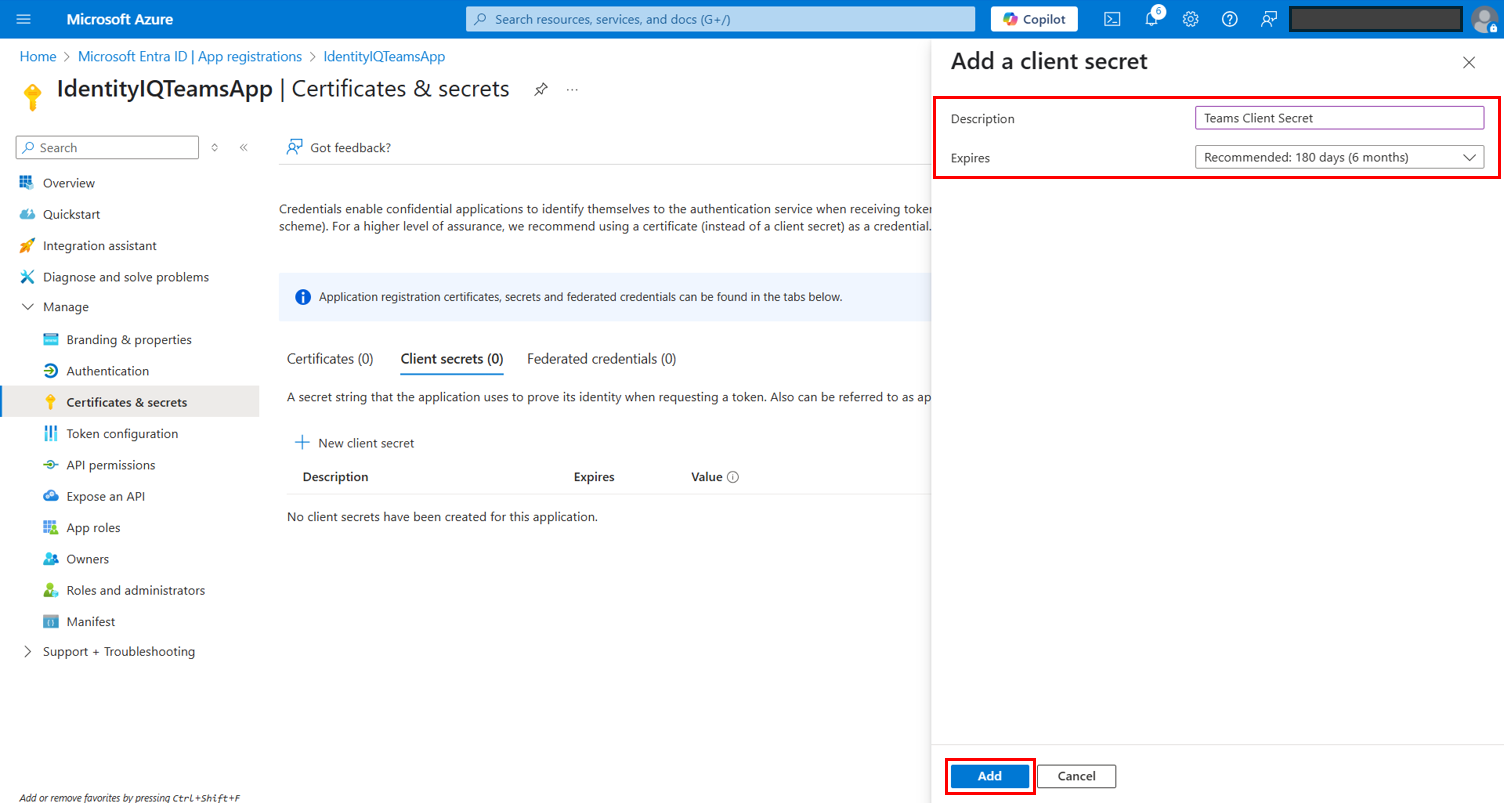The width and height of the screenshot is (1506, 803).
Task: Collapse the left navigation pane
Action: click(243, 148)
